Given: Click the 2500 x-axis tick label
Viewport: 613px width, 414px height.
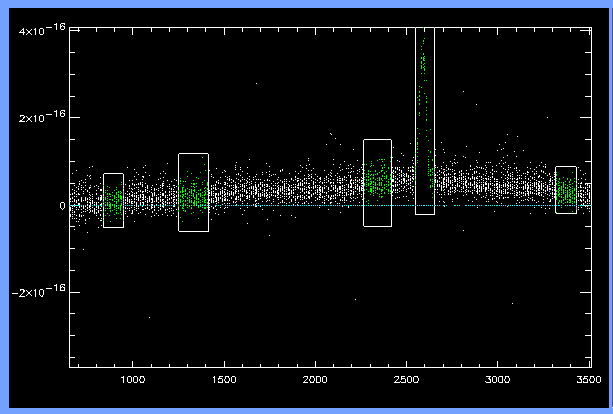Looking at the screenshot, I should coord(407,380).
